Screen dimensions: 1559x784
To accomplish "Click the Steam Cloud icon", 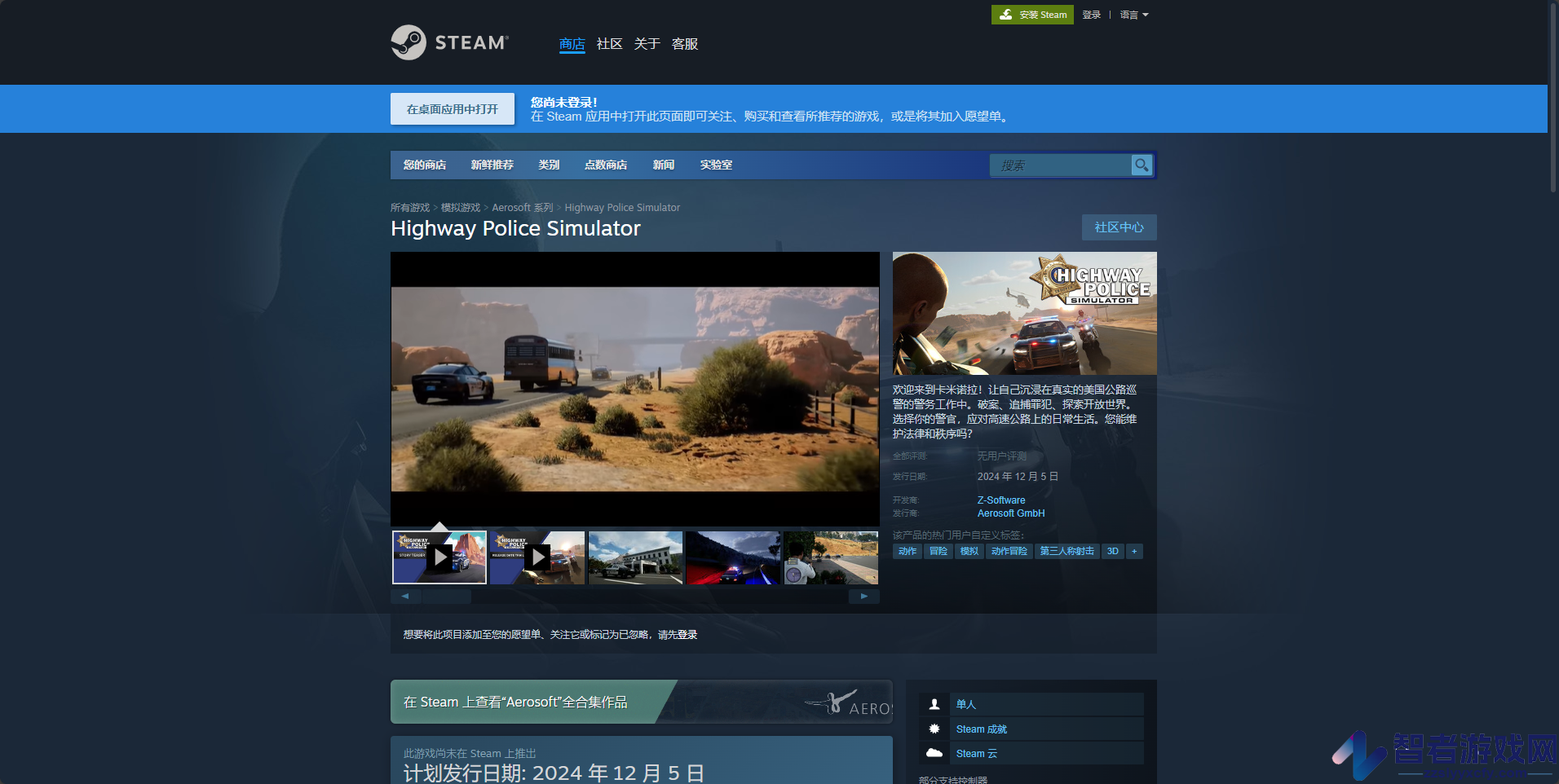I will pos(934,753).
